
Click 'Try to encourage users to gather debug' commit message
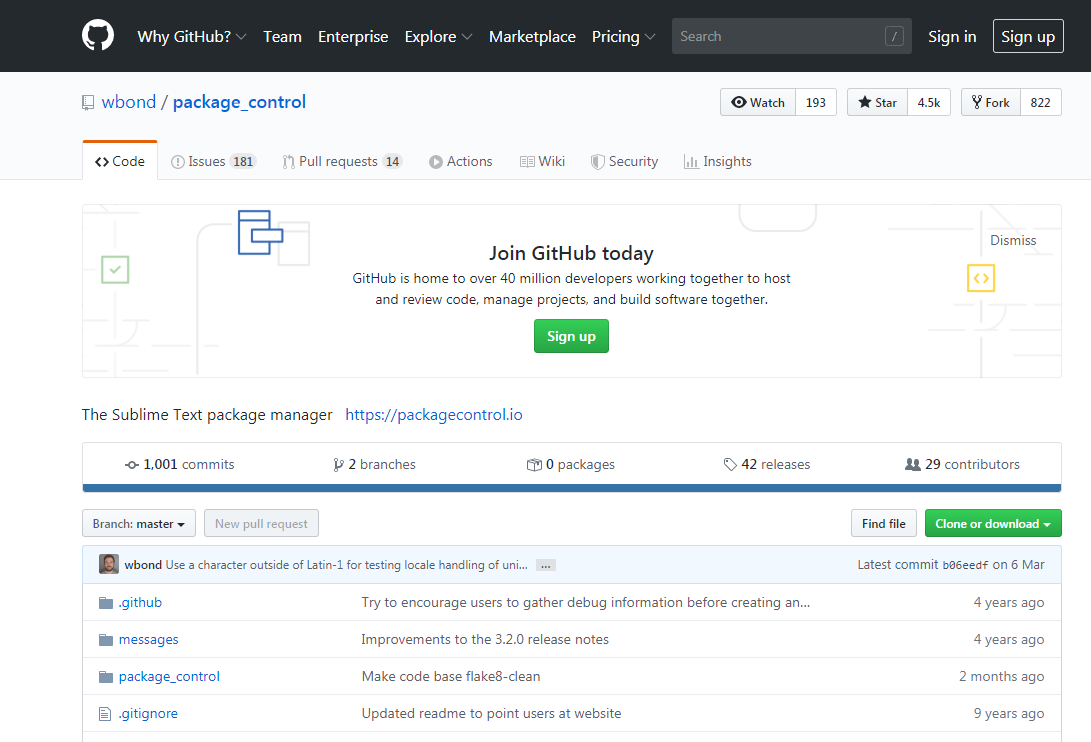[586, 603]
